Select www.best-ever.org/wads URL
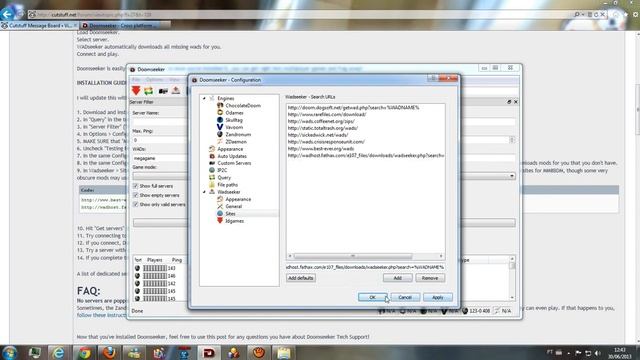The height and width of the screenshot is (360, 640). pyautogui.click(x=320, y=149)
